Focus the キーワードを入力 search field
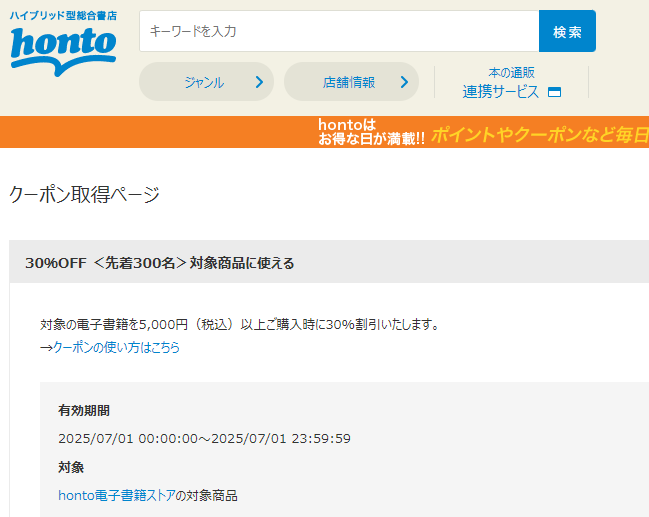 (x=339, y=31)
